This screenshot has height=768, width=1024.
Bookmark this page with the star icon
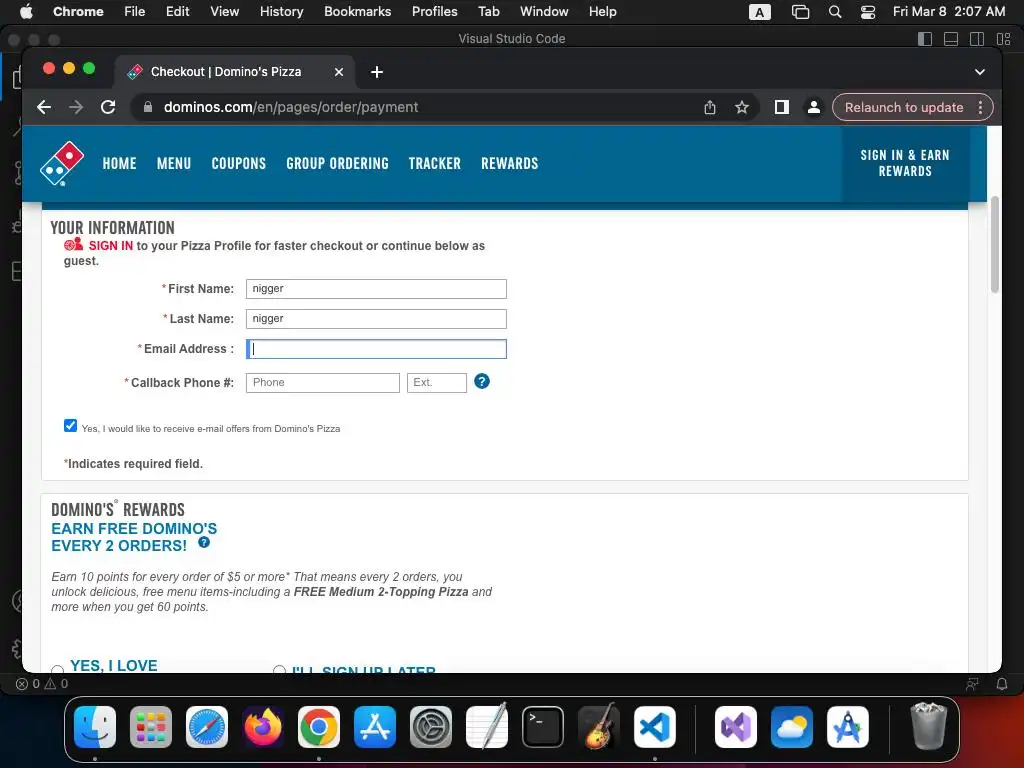[x=742, y=107]
